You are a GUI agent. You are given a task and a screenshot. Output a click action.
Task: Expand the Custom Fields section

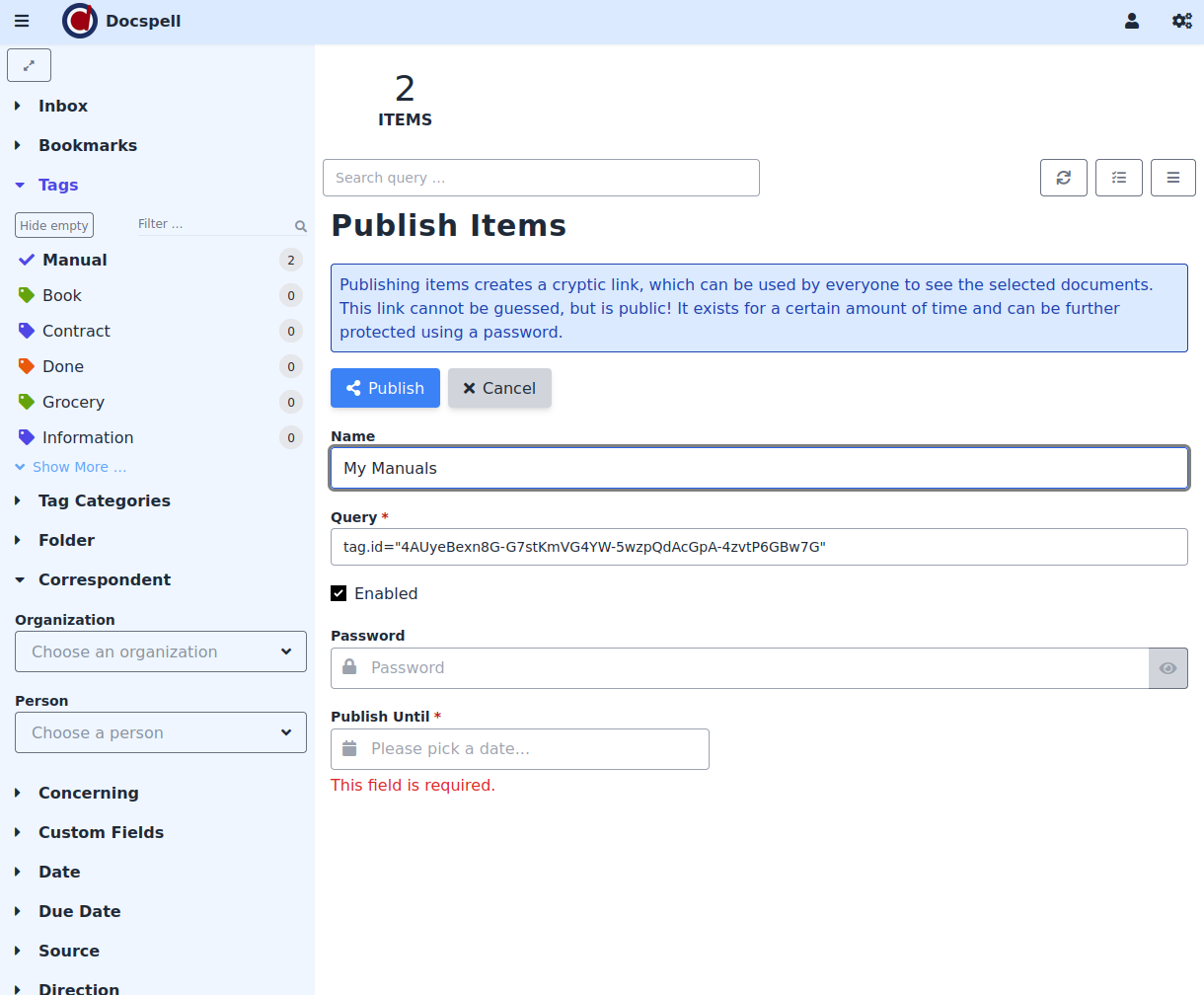[101, 832]
